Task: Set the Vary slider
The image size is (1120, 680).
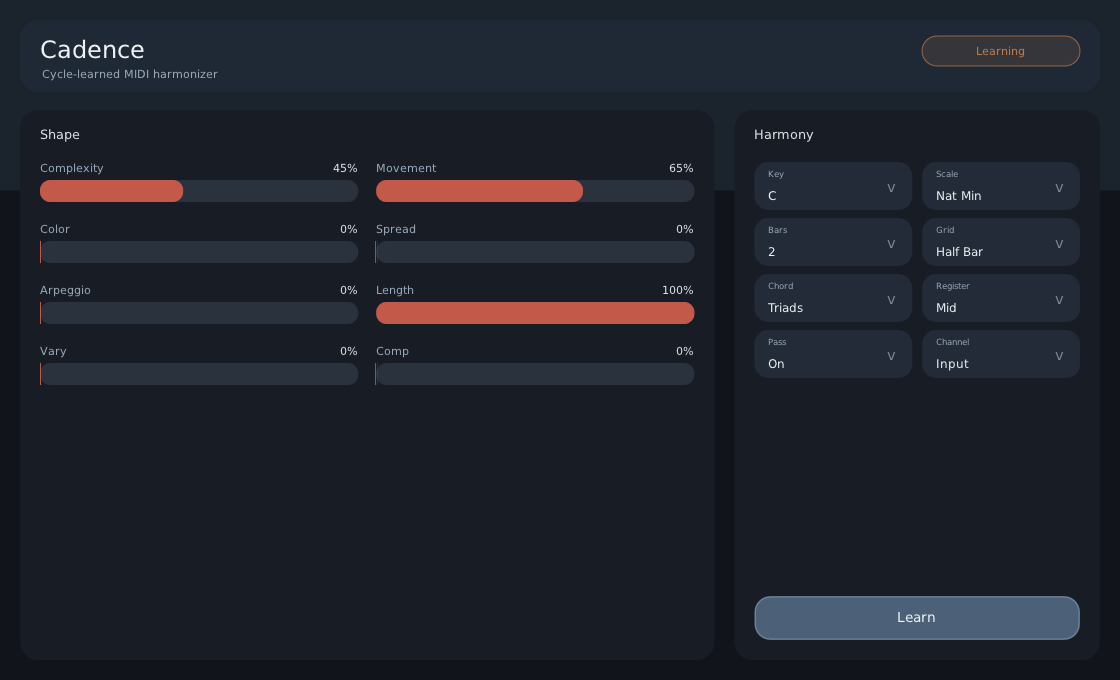Action: (199, 374)
